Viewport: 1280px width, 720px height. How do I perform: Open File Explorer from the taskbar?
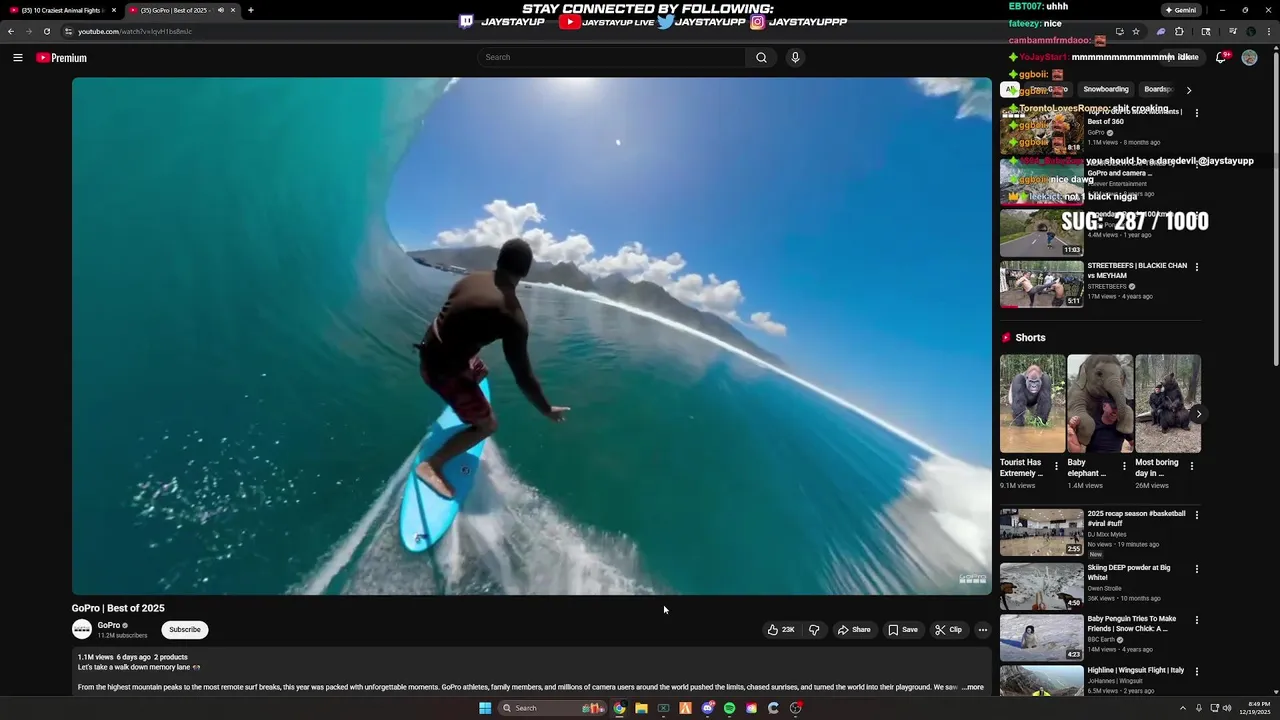[x=641, y=708]
